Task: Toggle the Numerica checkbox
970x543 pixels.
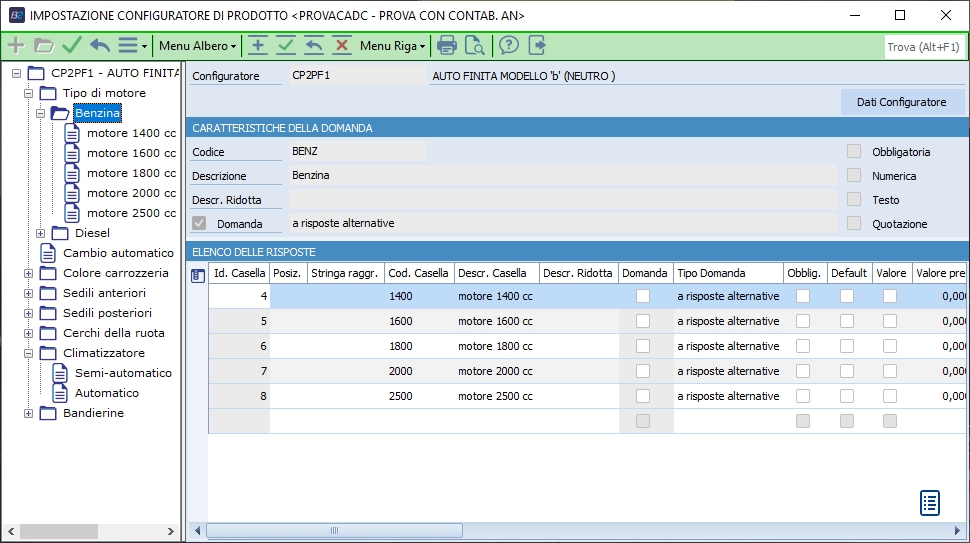Action: (854, 176)
